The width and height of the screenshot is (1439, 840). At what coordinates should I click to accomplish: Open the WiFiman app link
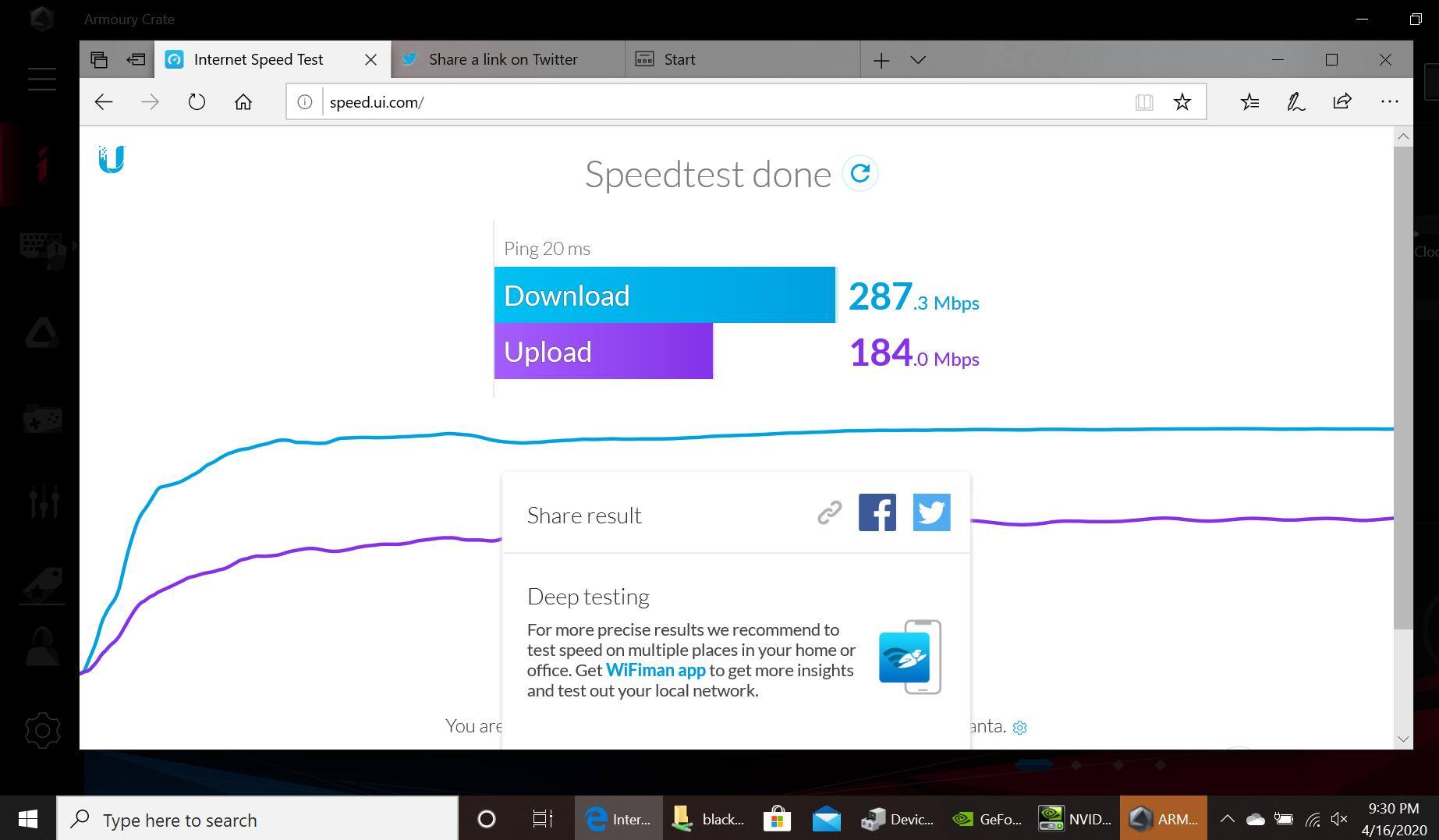point(655,671)
